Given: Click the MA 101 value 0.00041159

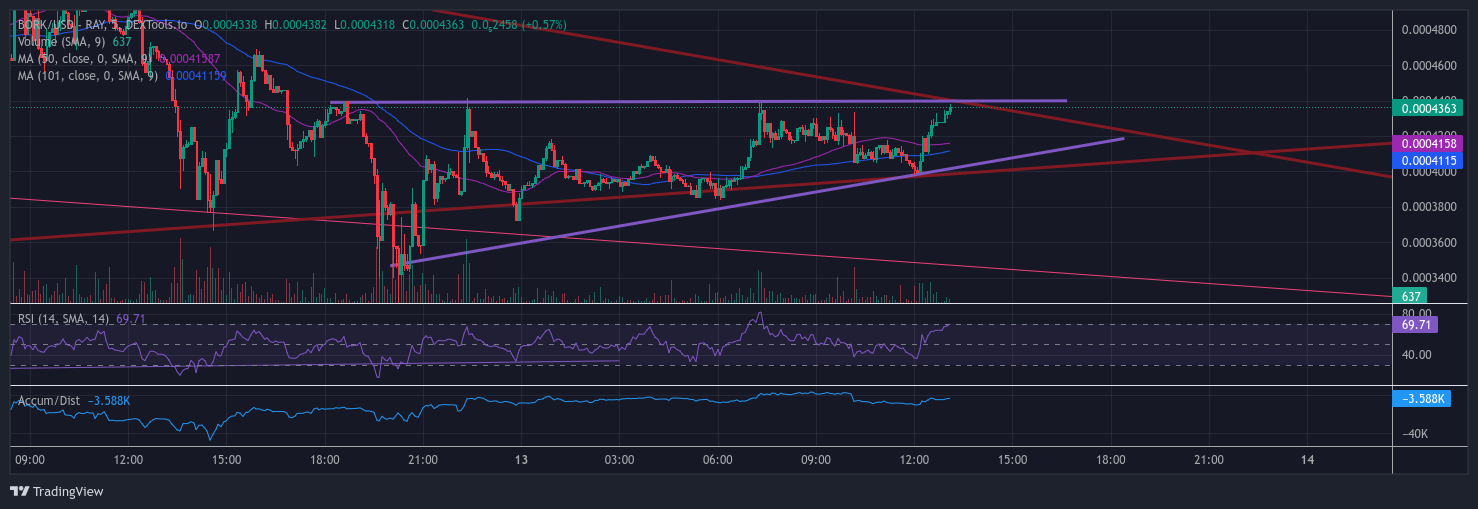Looking at the screenshot, I should pyautogui.click(x=196, y=75).
